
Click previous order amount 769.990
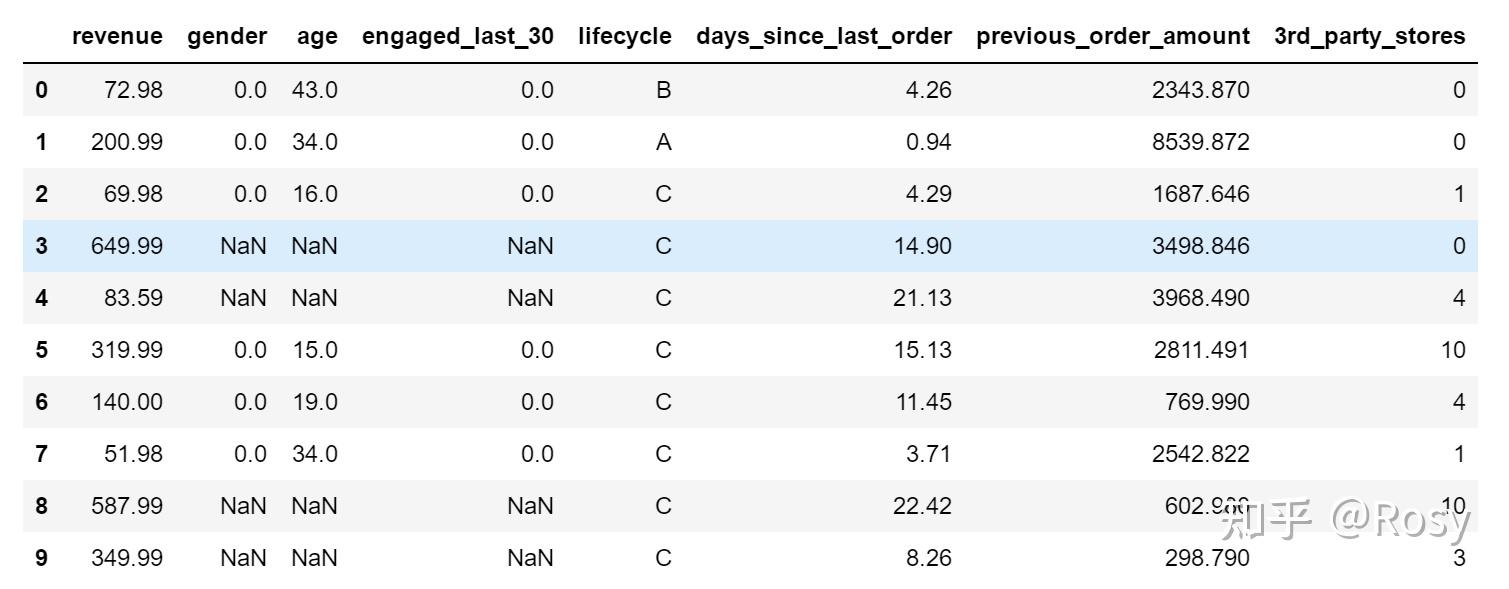point(1207,402)
